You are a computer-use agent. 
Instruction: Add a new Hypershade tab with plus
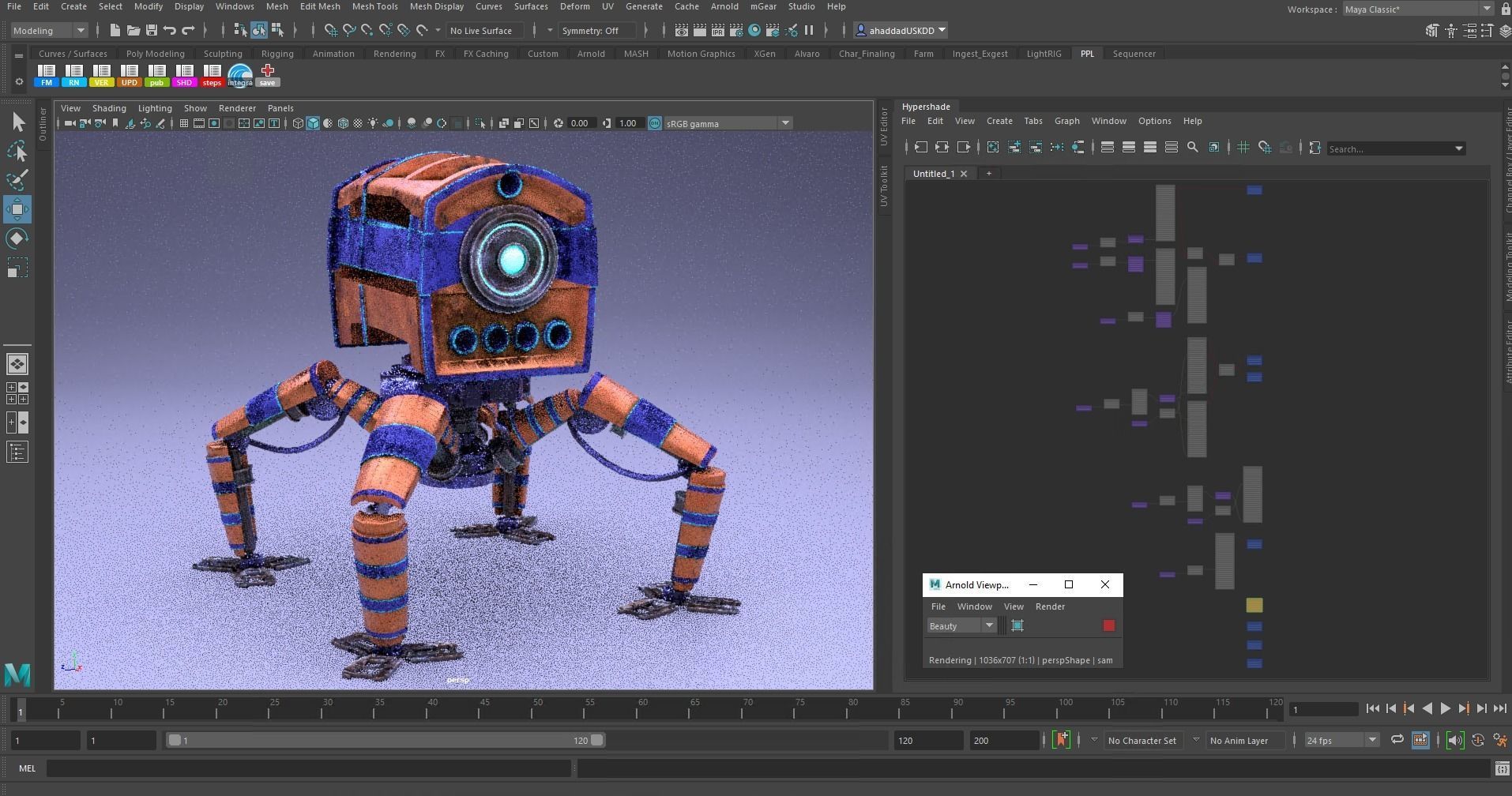click(x=988, y=174)
